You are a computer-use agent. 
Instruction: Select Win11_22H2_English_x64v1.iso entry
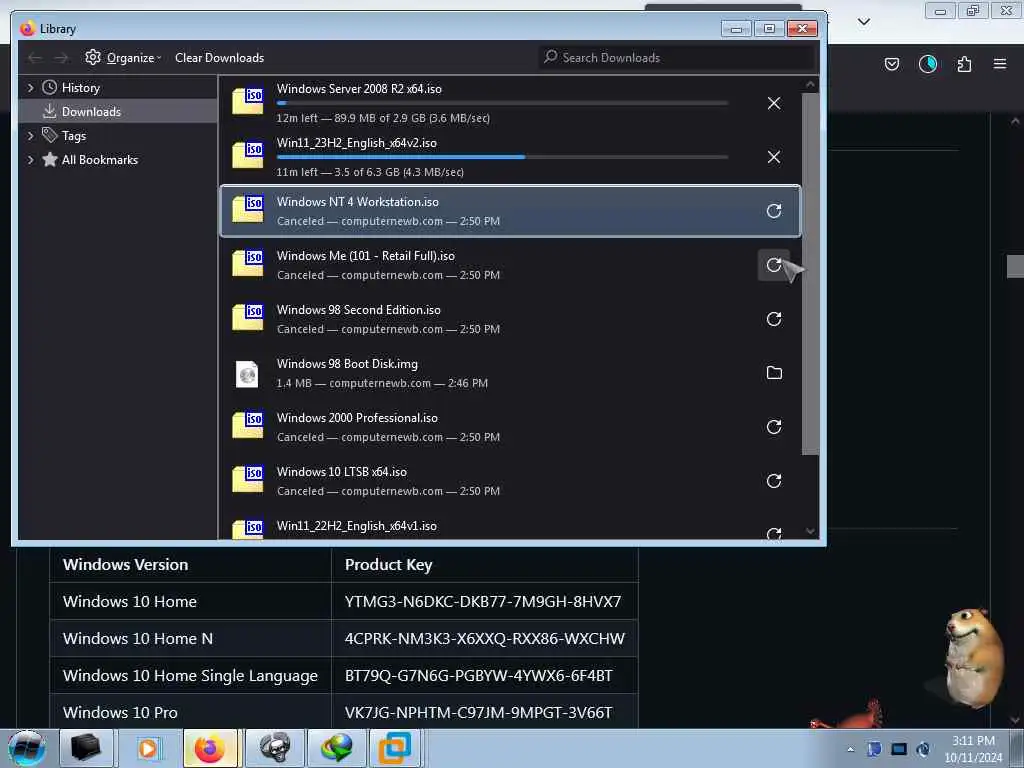510,526
